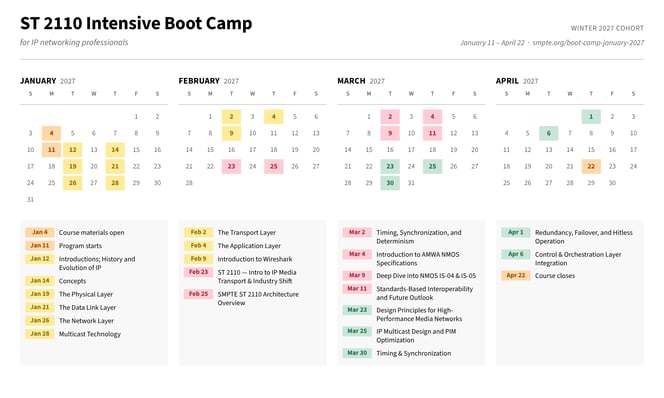Screen dimensions: 664x398
Task: Select 'Multicast Technology' session entry
Action: pyautogui.click(x=90, y=334)
